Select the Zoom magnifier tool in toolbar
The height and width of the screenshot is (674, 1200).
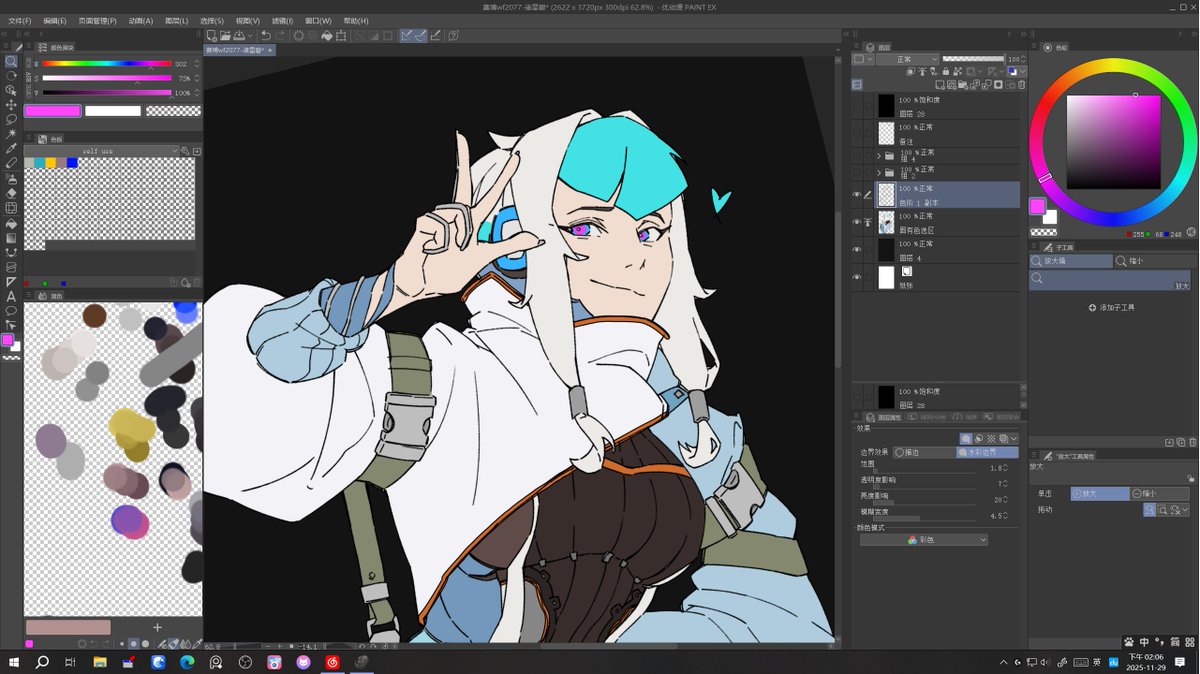[11, 61]
